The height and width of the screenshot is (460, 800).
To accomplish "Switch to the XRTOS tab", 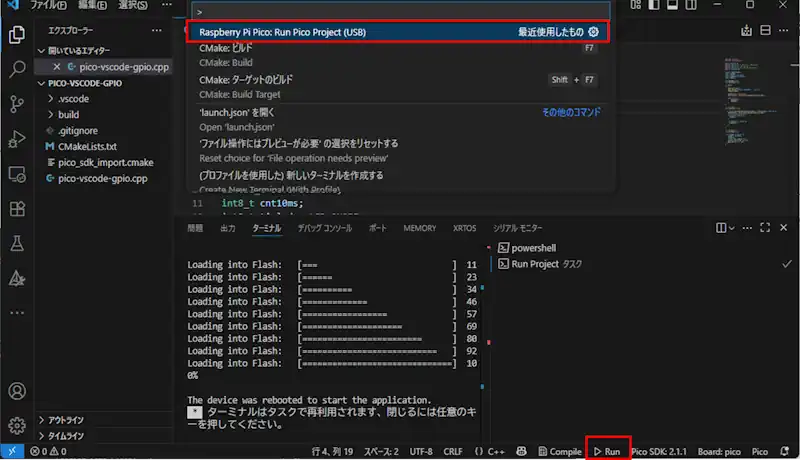I will coord(464,228).
